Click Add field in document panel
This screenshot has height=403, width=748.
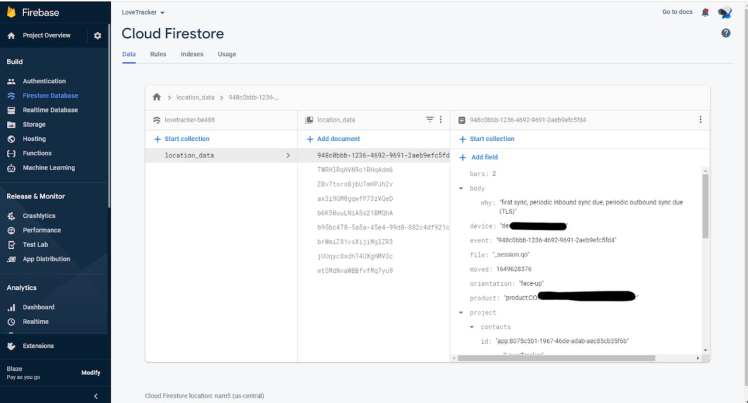(x=479, y=157)
